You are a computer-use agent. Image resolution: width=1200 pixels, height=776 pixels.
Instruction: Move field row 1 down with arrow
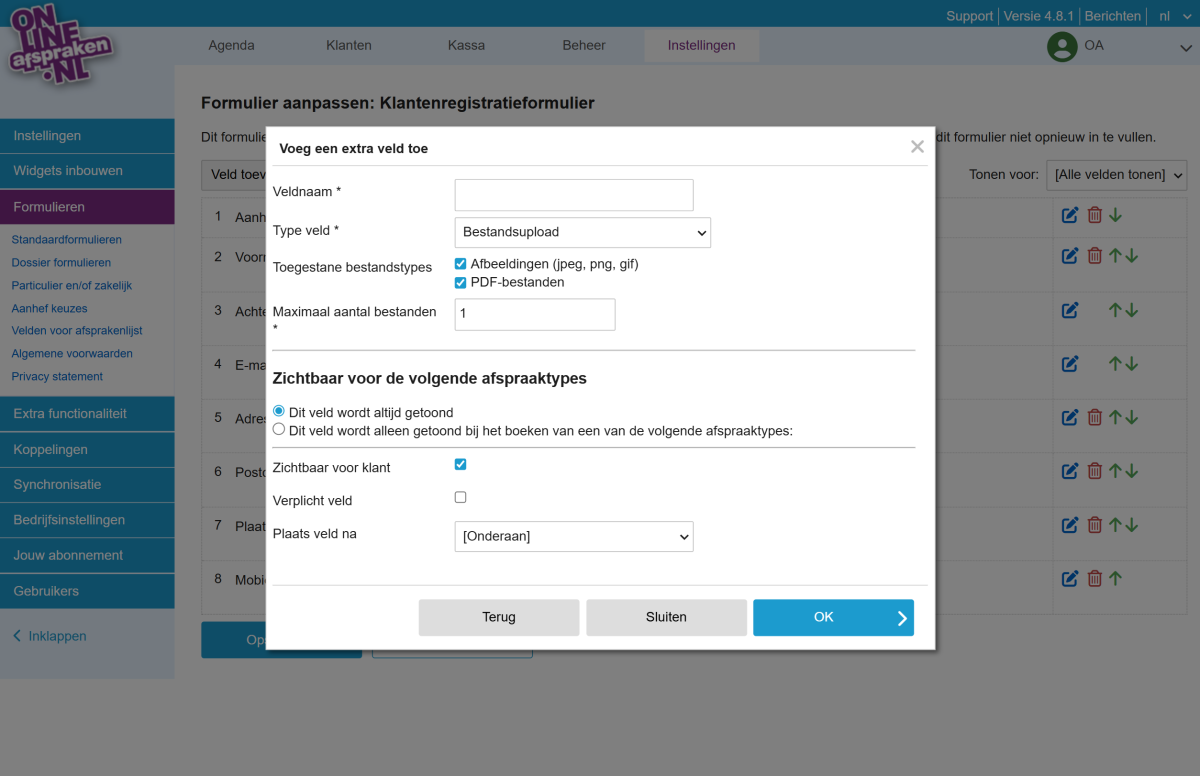1116,215
